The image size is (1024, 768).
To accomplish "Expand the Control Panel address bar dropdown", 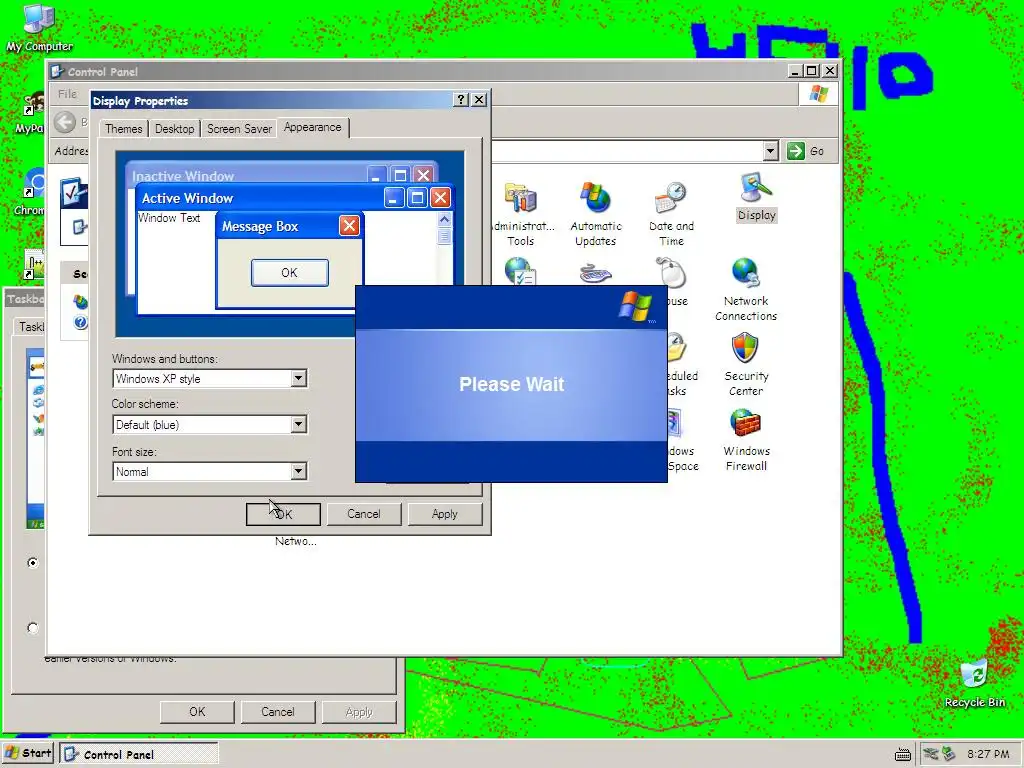I will 771,151.
